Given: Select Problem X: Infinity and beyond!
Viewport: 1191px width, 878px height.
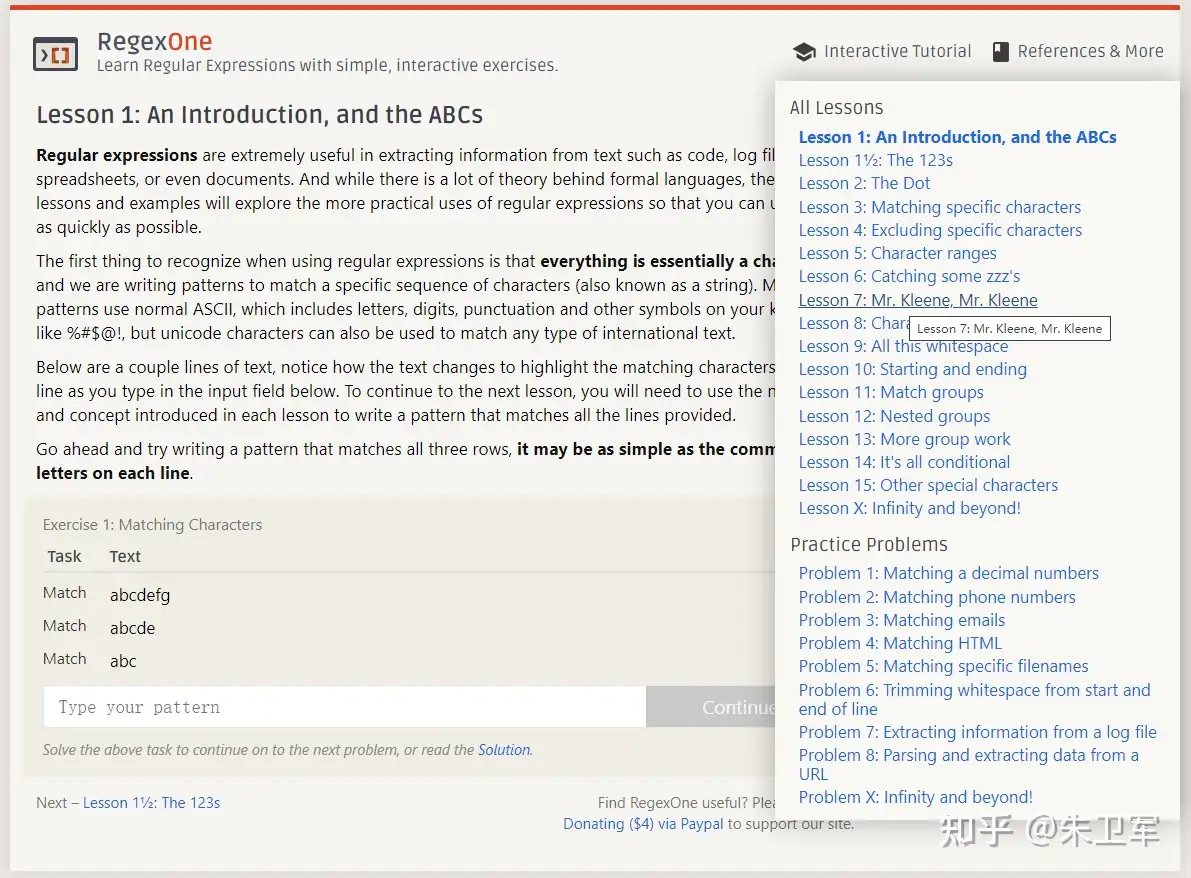Looking at the screenshot, I should click(915, 797).
